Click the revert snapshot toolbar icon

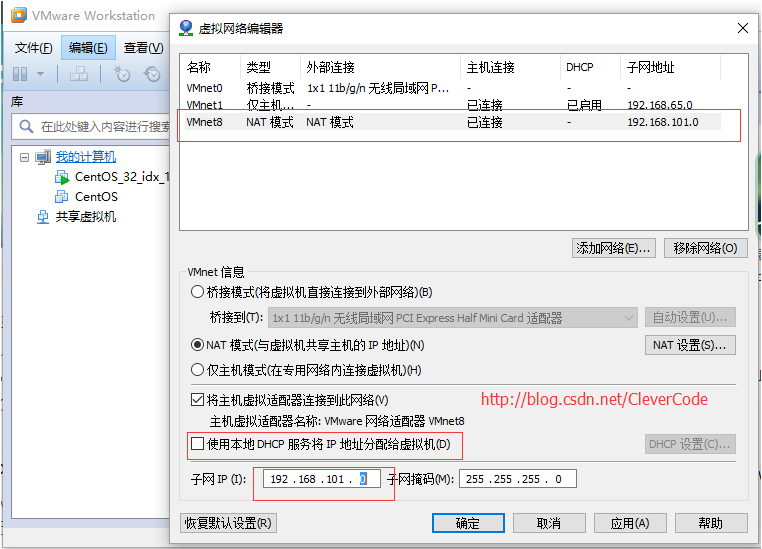coord(153,74)
